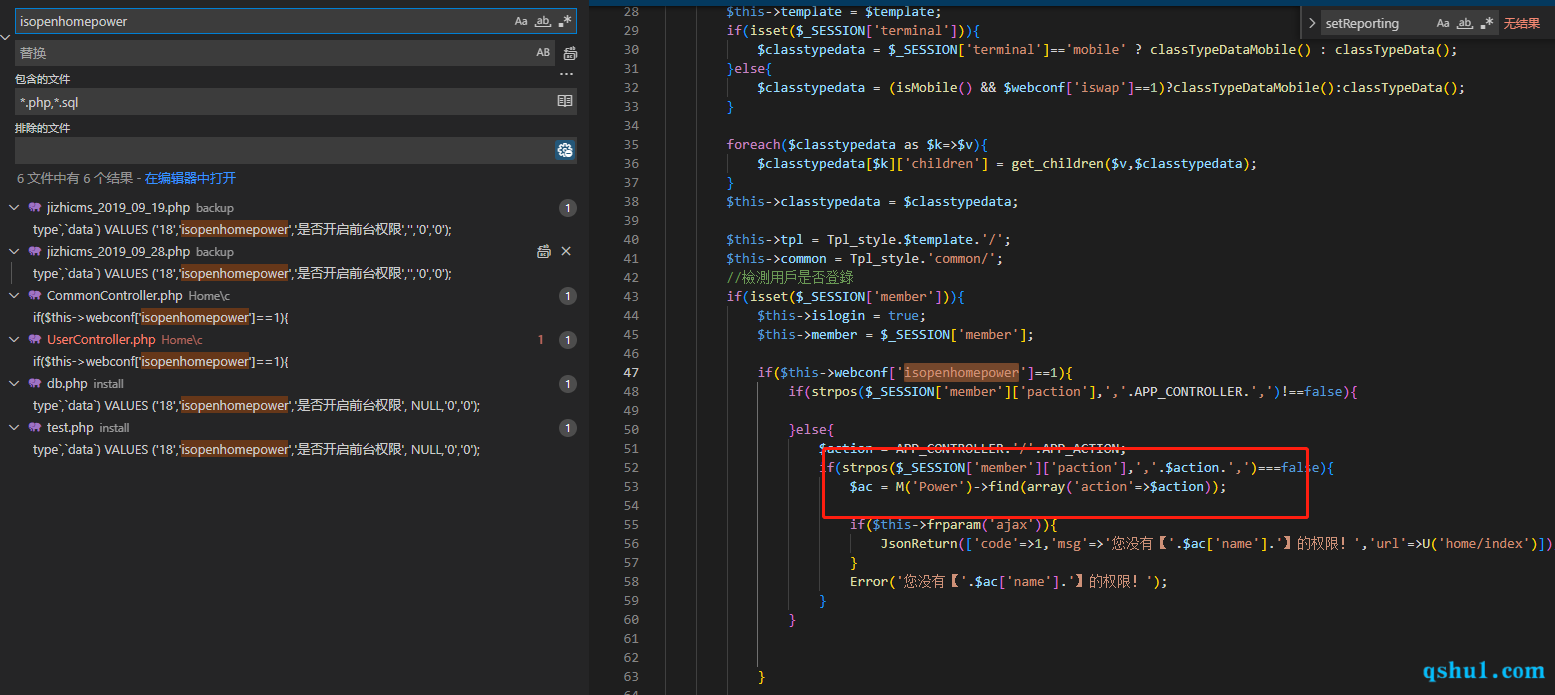Open match line under jizhicms_2019_09_19.php

click(x=242, y=230)
